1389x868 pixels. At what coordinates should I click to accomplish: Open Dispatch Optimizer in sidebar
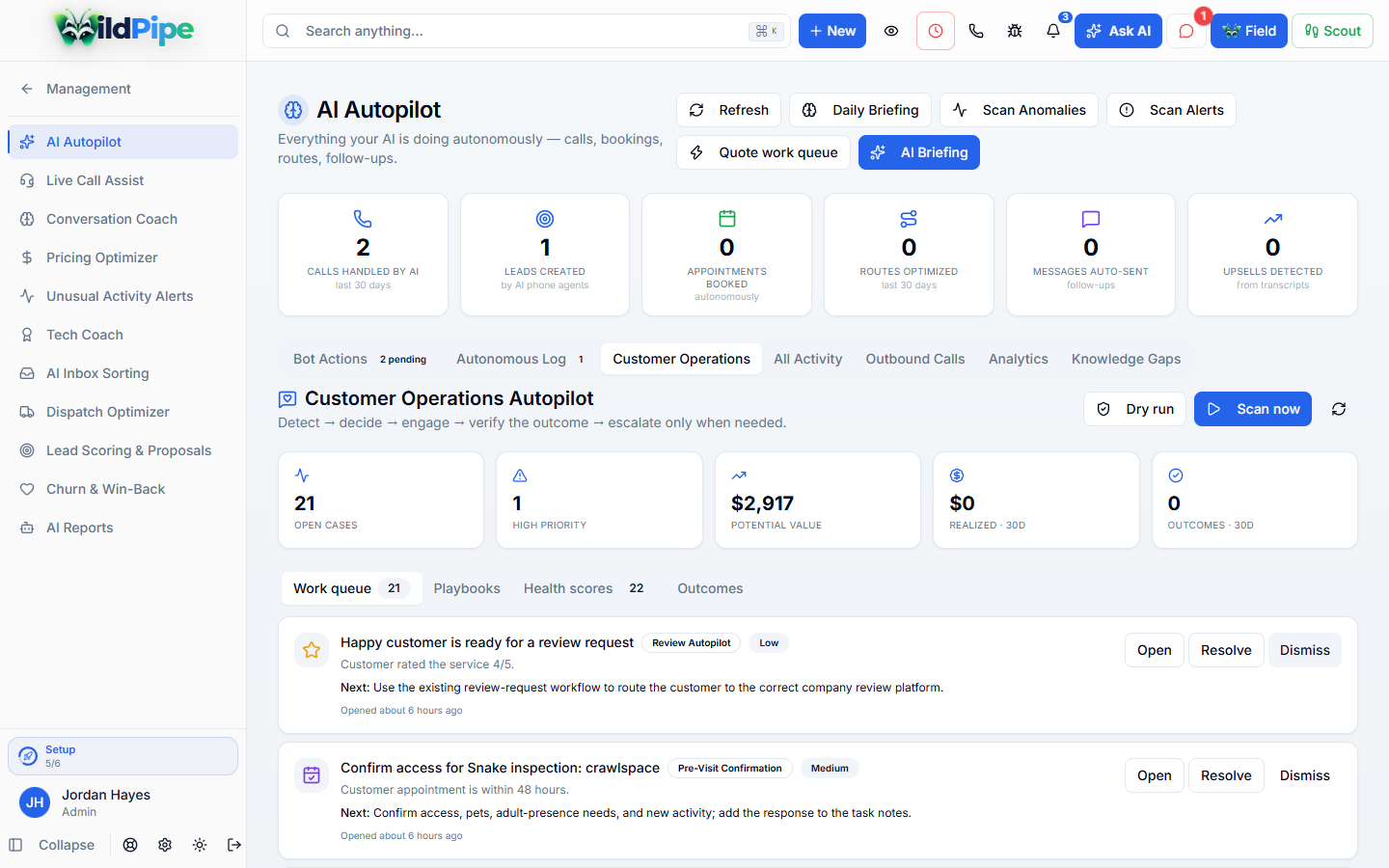click(x=123, y=412)
